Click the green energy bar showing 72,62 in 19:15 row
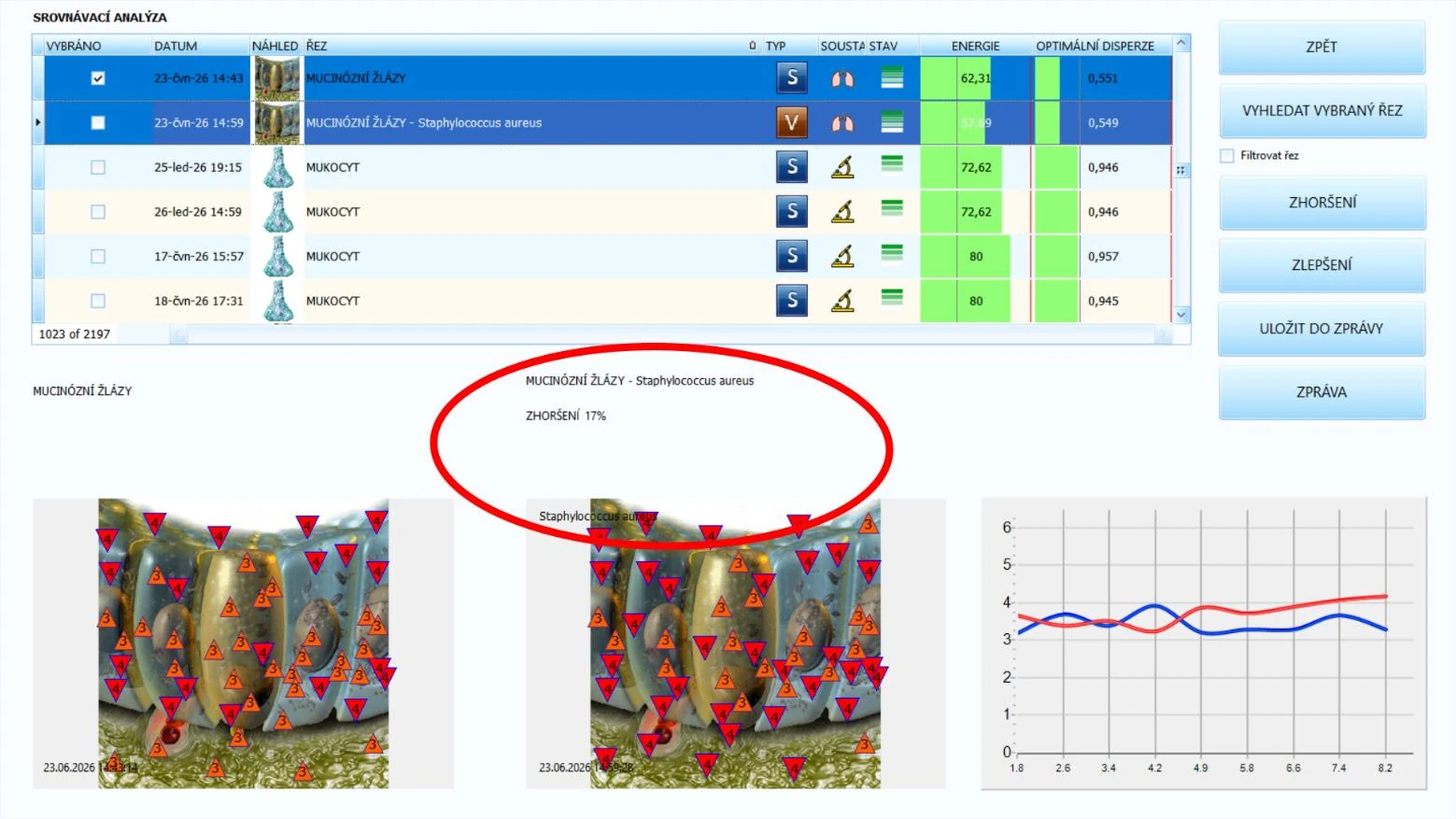Screen dimensions: 1456x819 (961, 167)
